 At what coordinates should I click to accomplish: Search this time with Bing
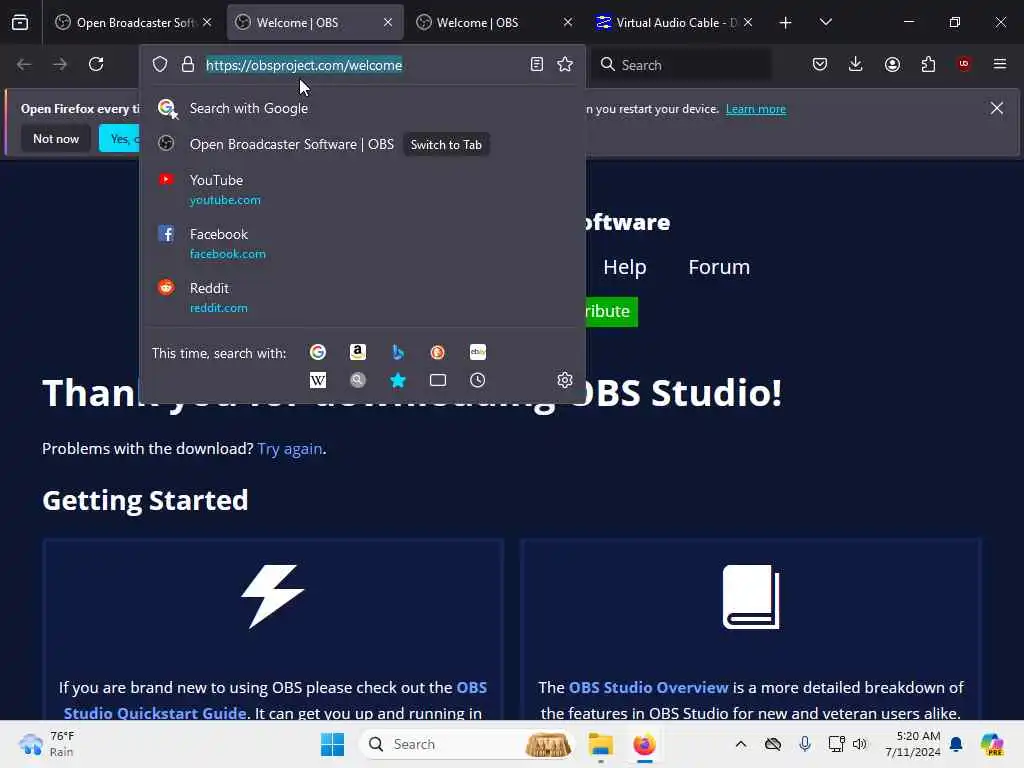pos(398,353)
